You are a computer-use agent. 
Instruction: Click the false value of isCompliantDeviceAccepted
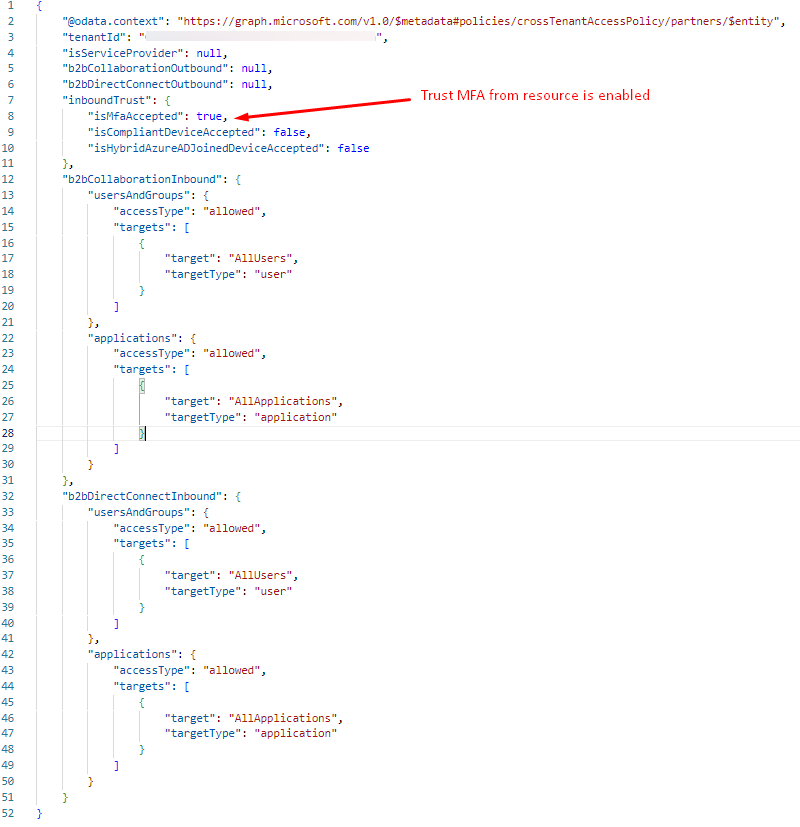(x=290, y=132)
